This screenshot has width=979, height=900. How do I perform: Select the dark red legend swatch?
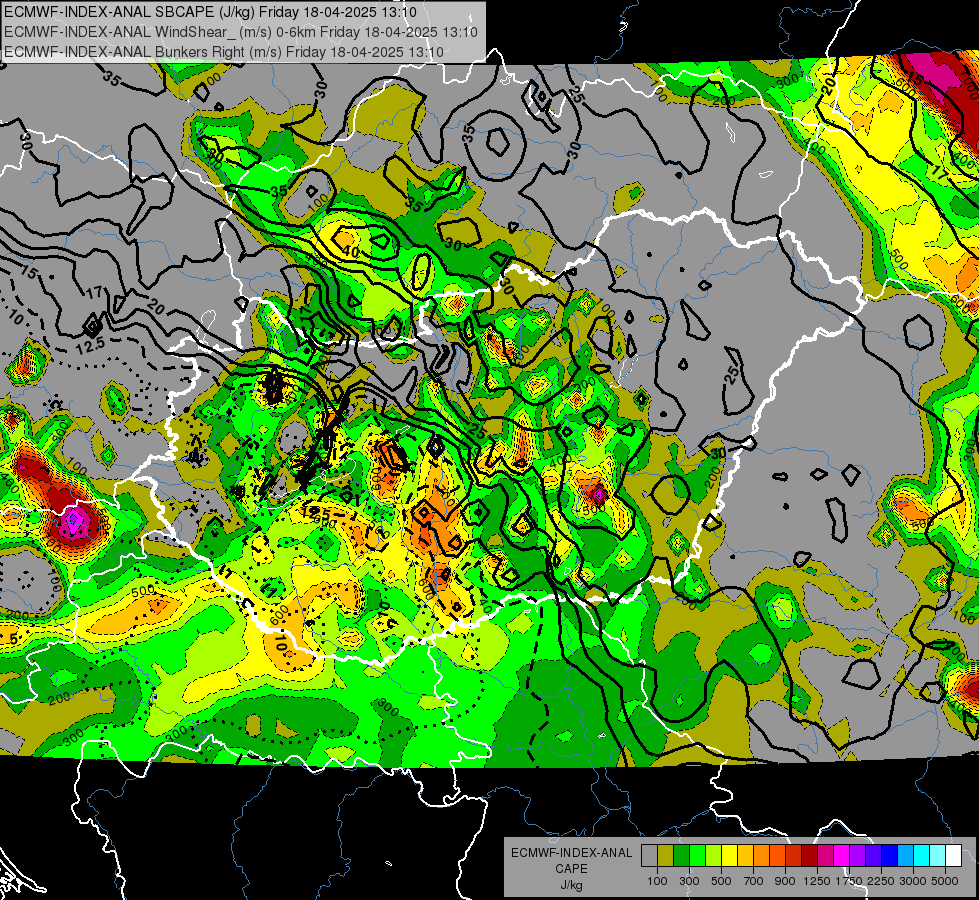(809, 856)
